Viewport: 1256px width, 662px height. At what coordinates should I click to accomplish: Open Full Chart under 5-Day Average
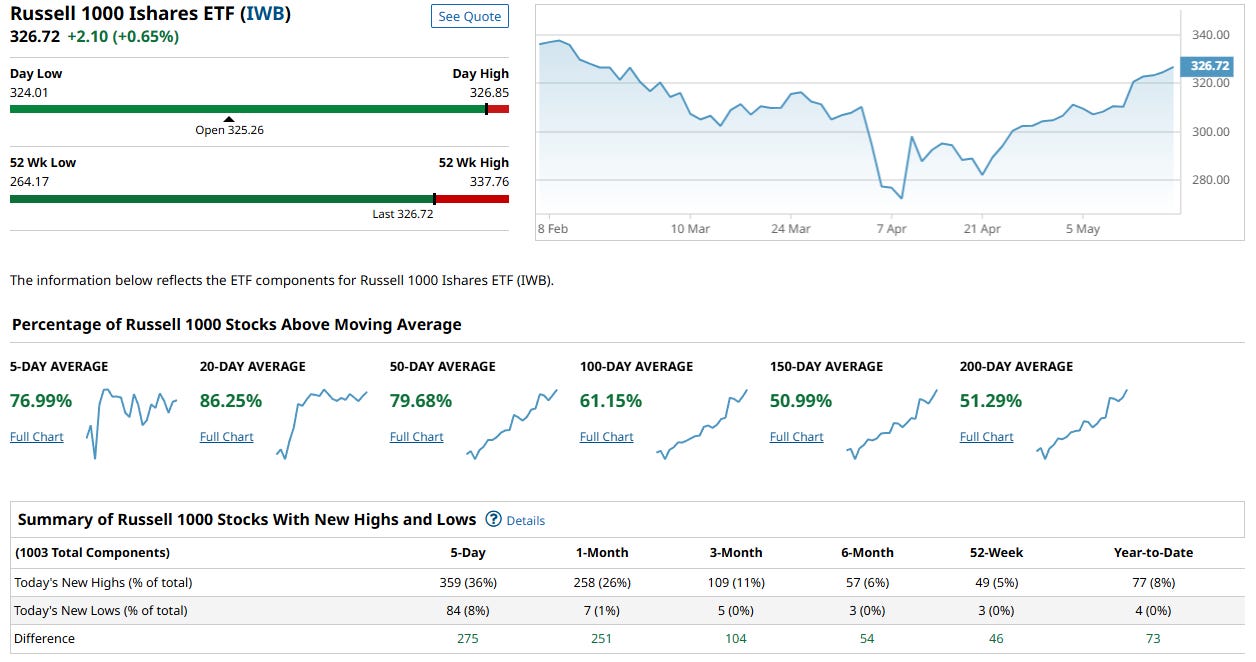click(37, 437)
